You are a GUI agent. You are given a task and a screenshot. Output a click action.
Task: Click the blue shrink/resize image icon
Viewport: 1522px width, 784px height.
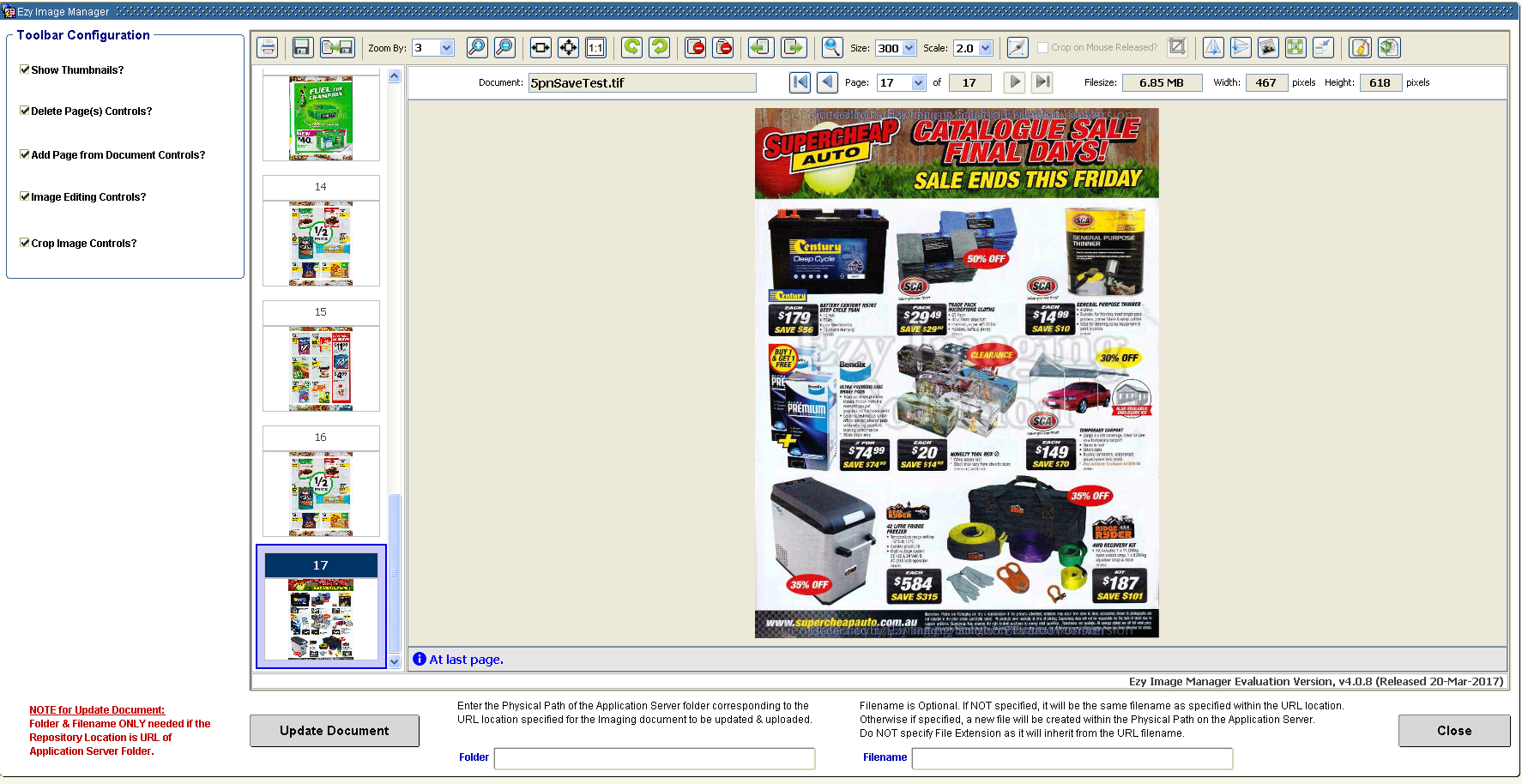(1323, 48)
